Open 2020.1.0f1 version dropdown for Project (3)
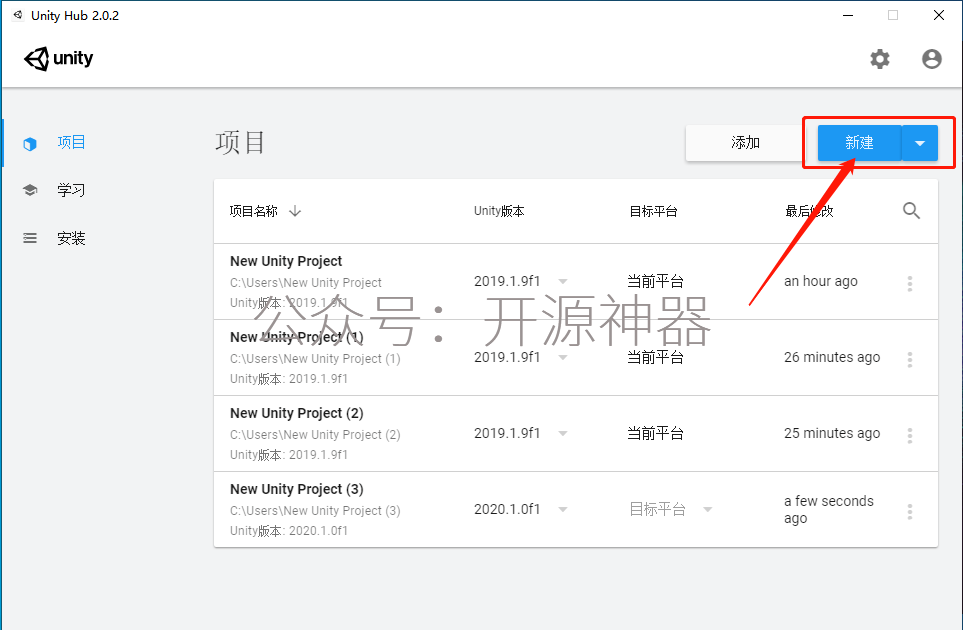 (x=563, y=510)
